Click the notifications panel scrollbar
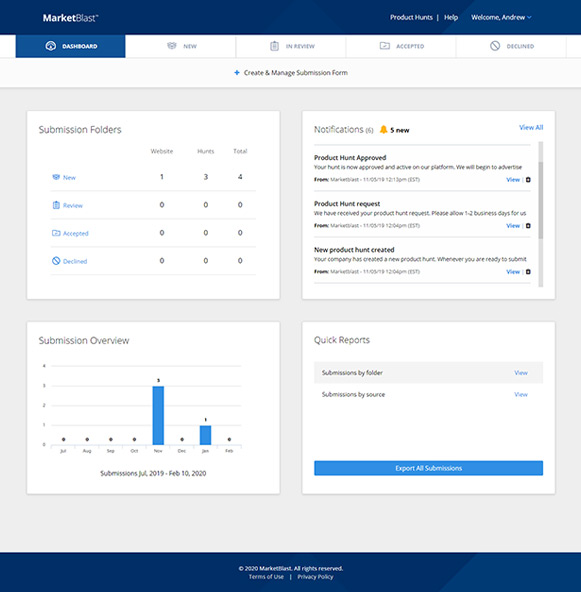Image resolution: width=581 pixels, height=592 pixels. coord(541,200)
